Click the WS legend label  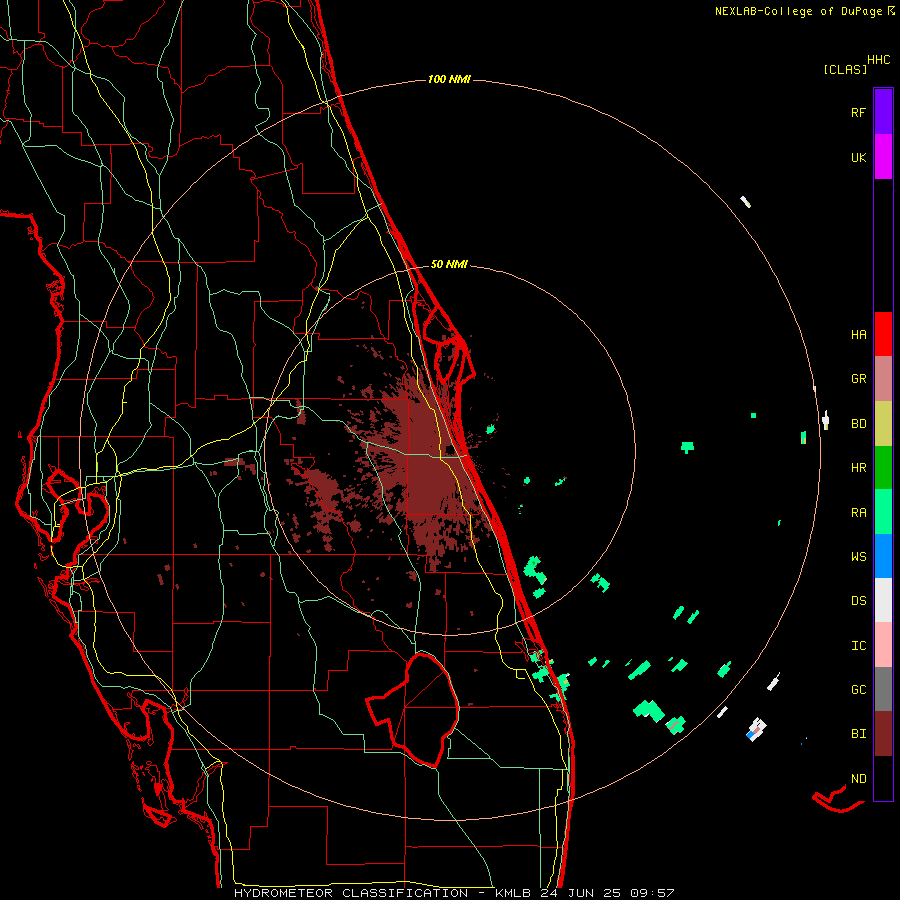click(x=858, y=556)
